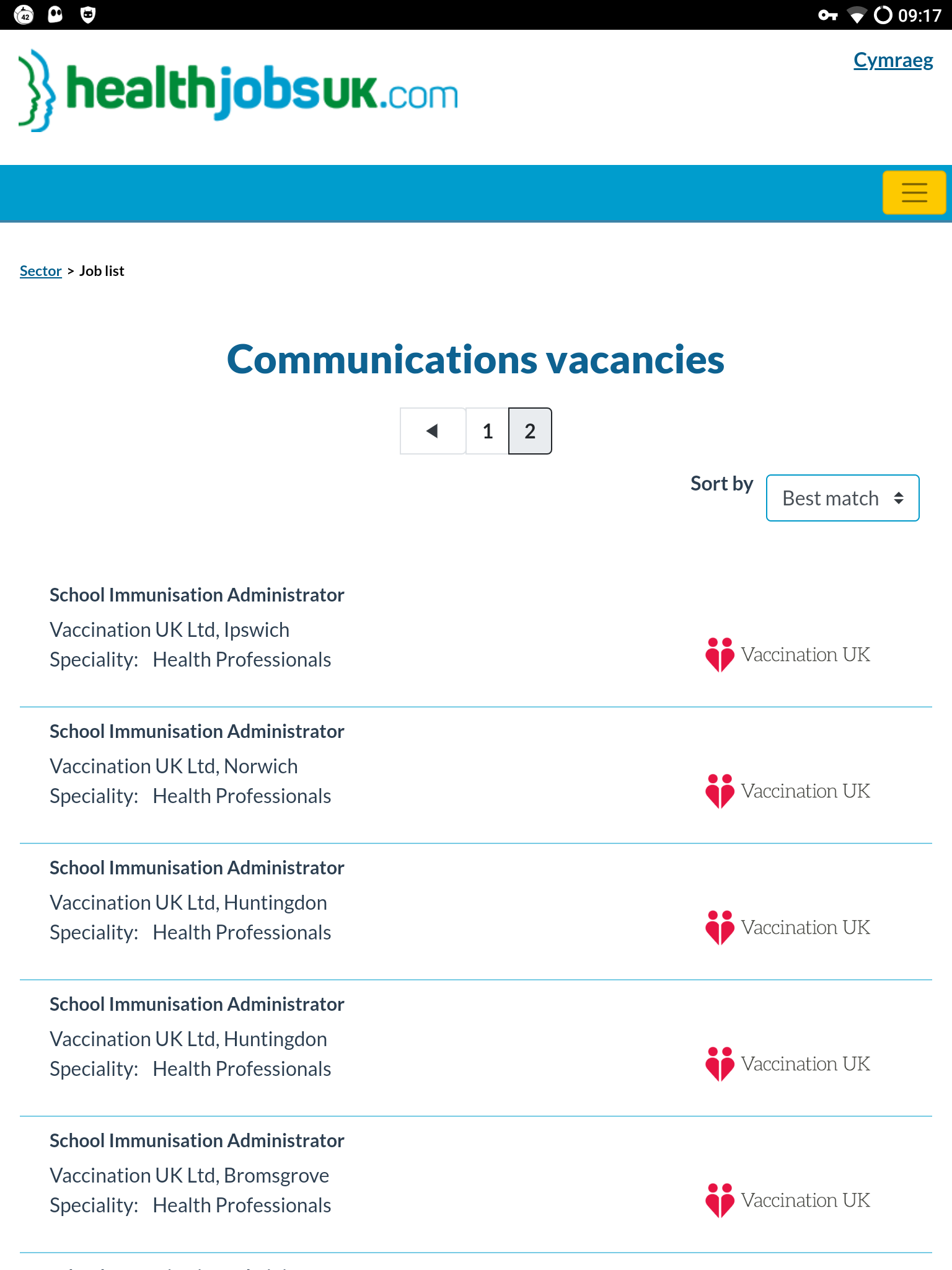952x1270 pixels.
Task: Tap the ghost notification icon in status bar
Action: click(x=56, y=15)
